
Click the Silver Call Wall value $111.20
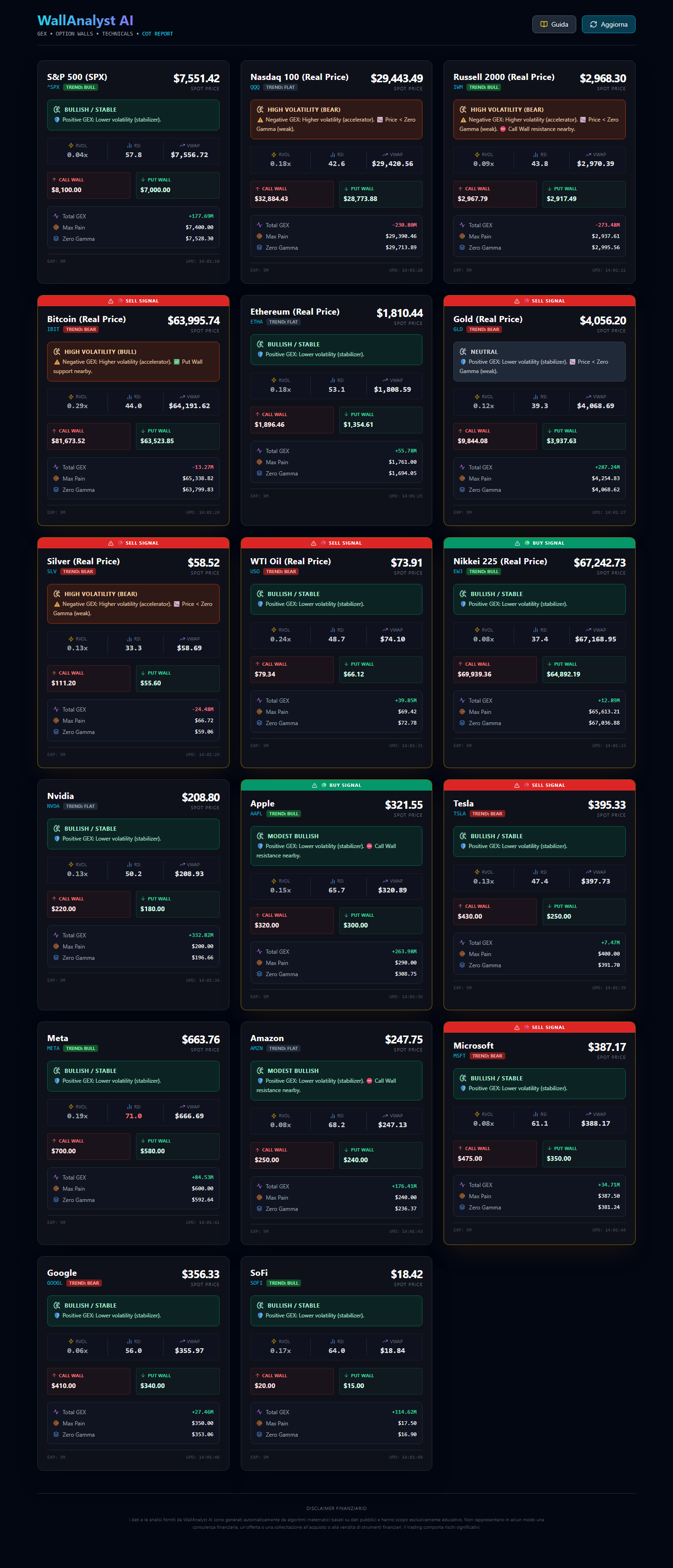(x=64, y=683)
